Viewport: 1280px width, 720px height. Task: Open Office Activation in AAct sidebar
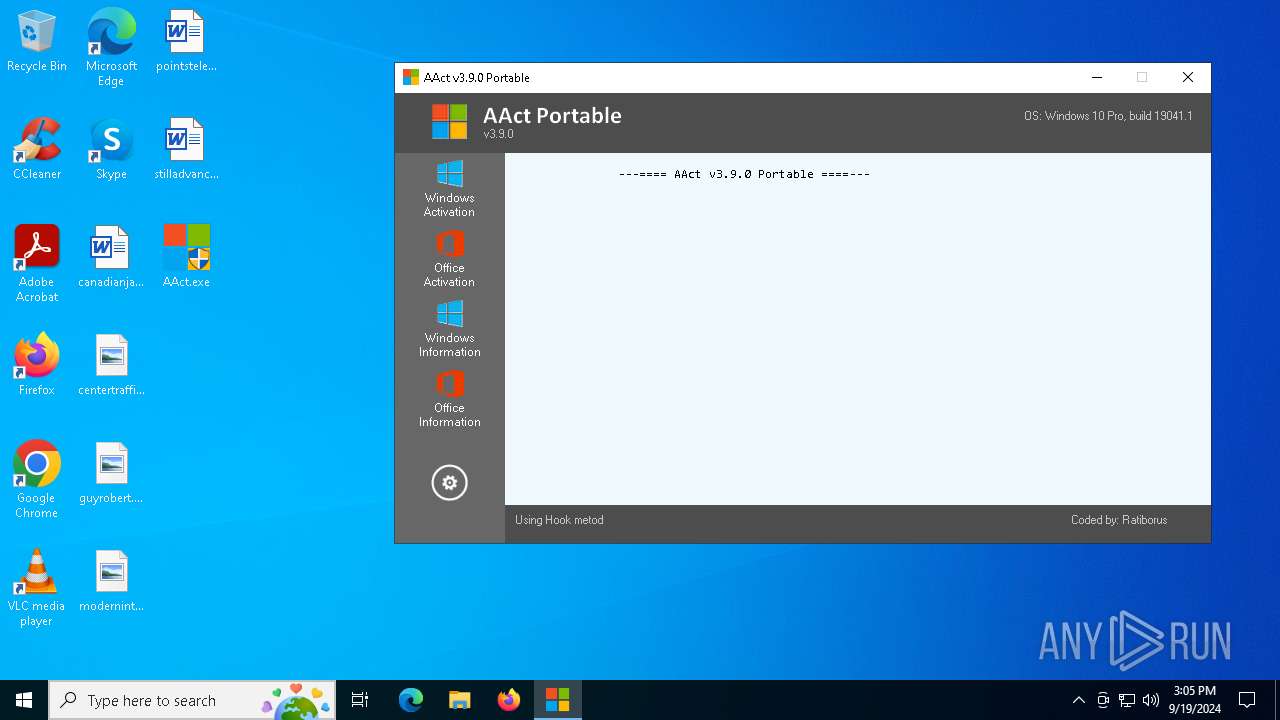click(x=449, y=258)
